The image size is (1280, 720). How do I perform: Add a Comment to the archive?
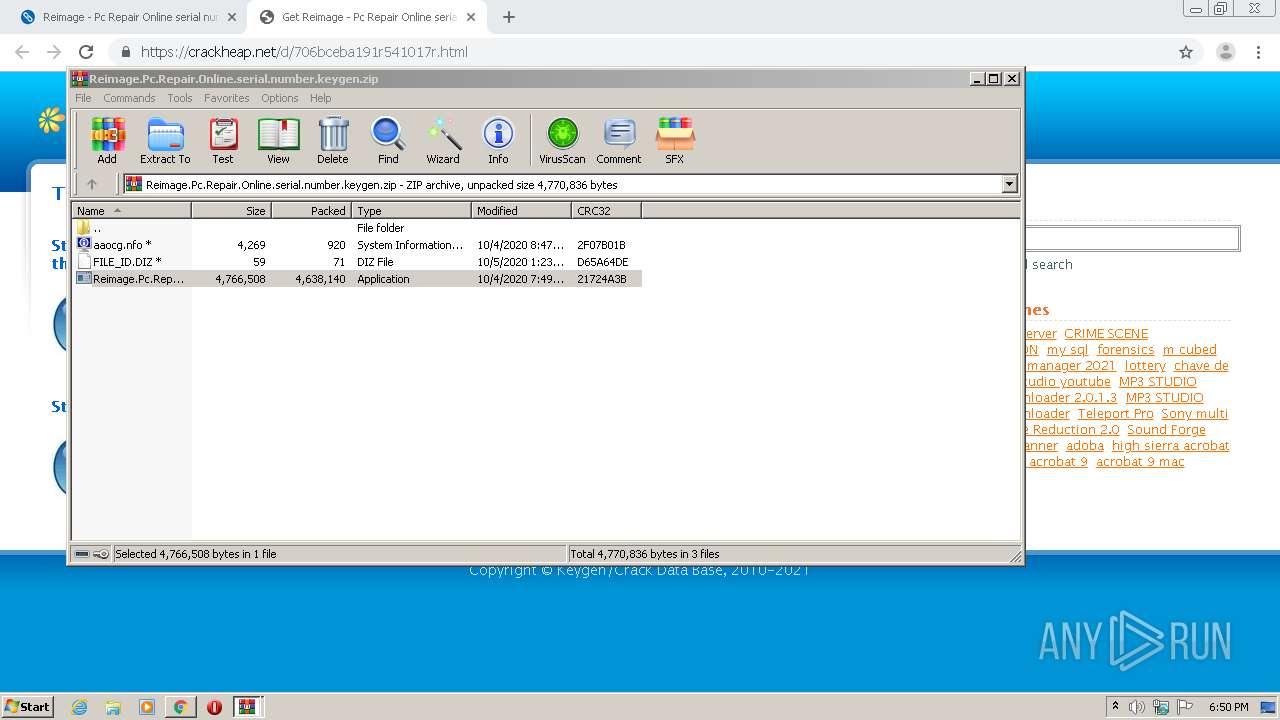[x=619, y=140]
